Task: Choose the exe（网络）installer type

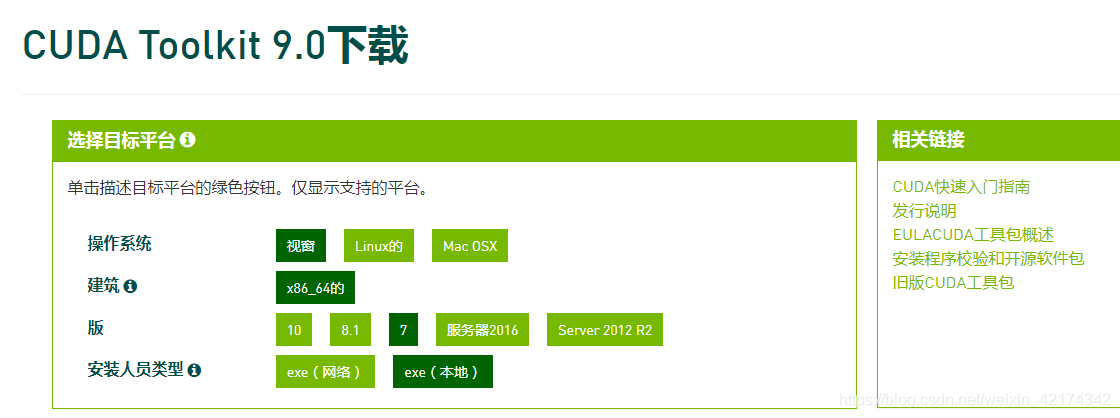Action: coord(325,372)
